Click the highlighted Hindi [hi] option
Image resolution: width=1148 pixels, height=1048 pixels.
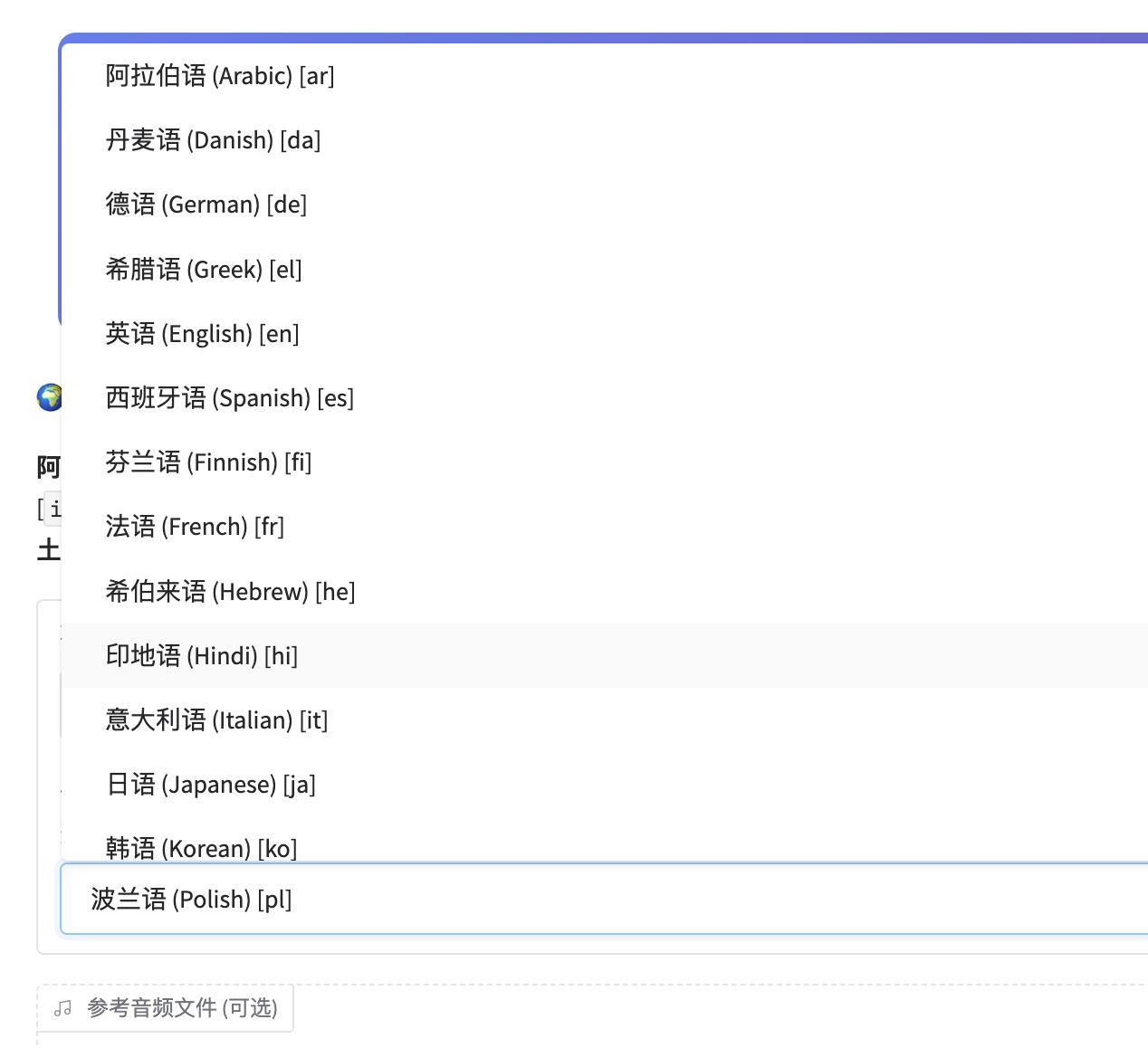[202, 656]
